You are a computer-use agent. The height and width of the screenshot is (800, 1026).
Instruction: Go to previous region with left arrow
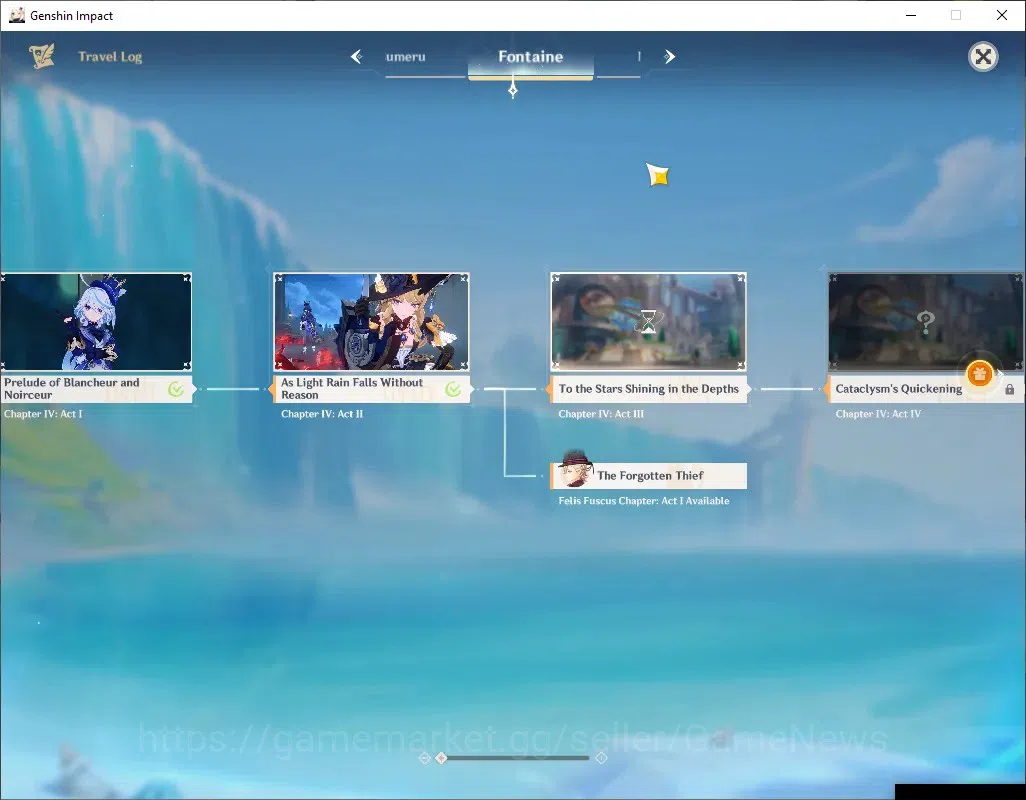357,57
